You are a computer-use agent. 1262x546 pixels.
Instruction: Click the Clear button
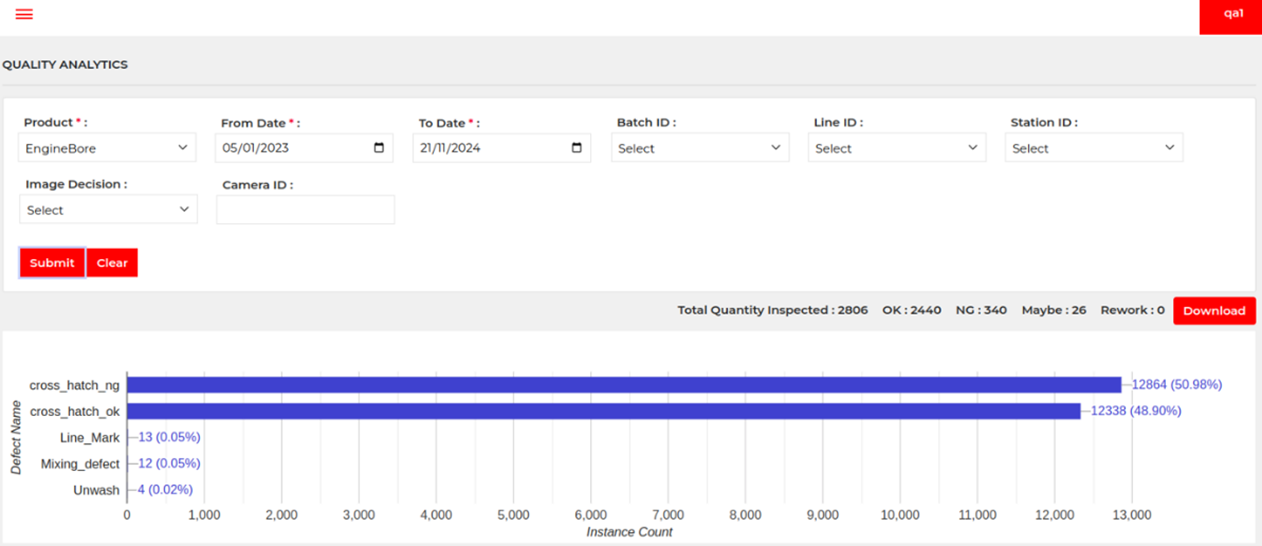pyautogui.click(x=112, y=263)
